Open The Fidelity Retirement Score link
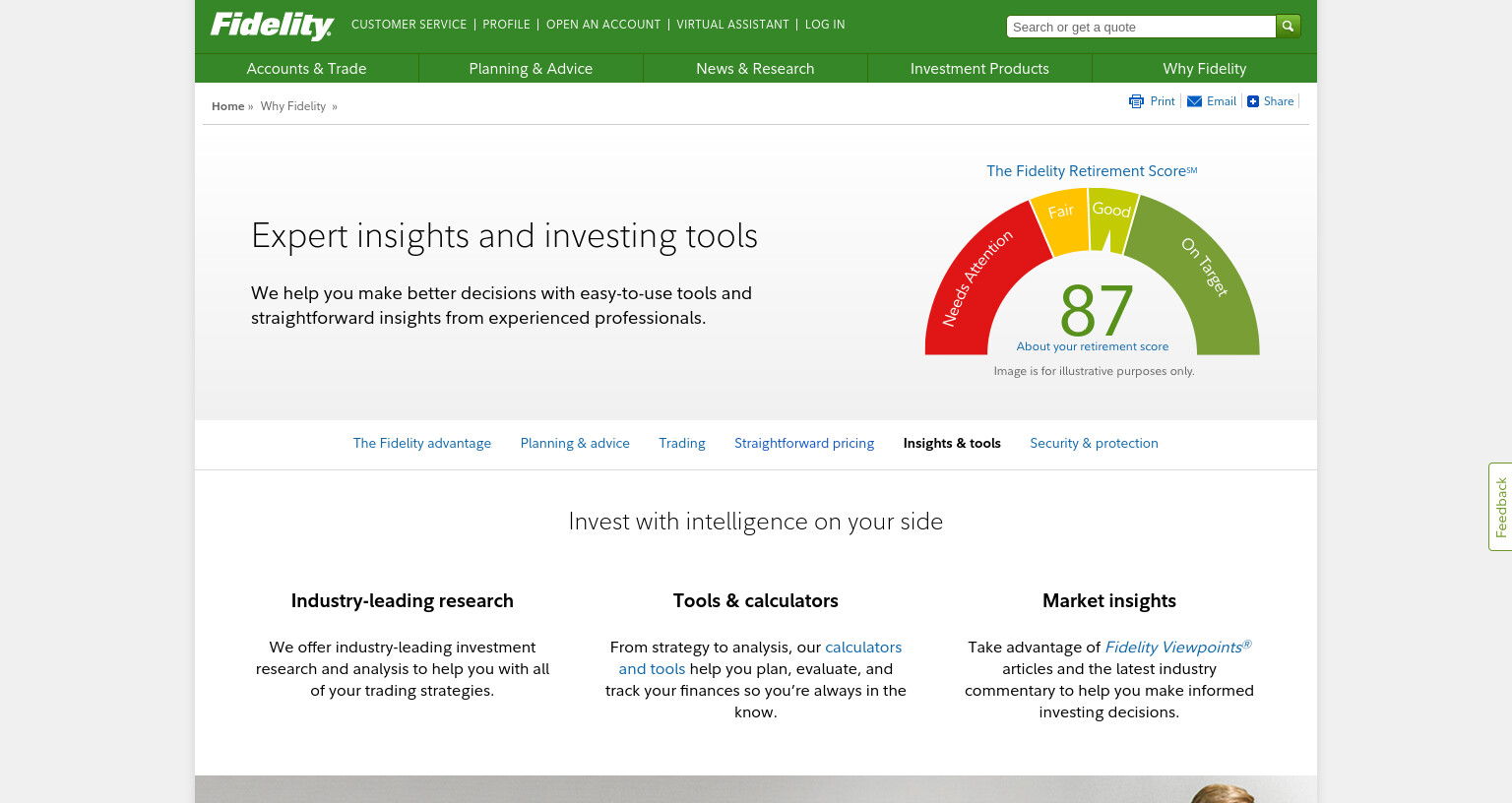1512x803 pixels. click(x=1092, y=171)
